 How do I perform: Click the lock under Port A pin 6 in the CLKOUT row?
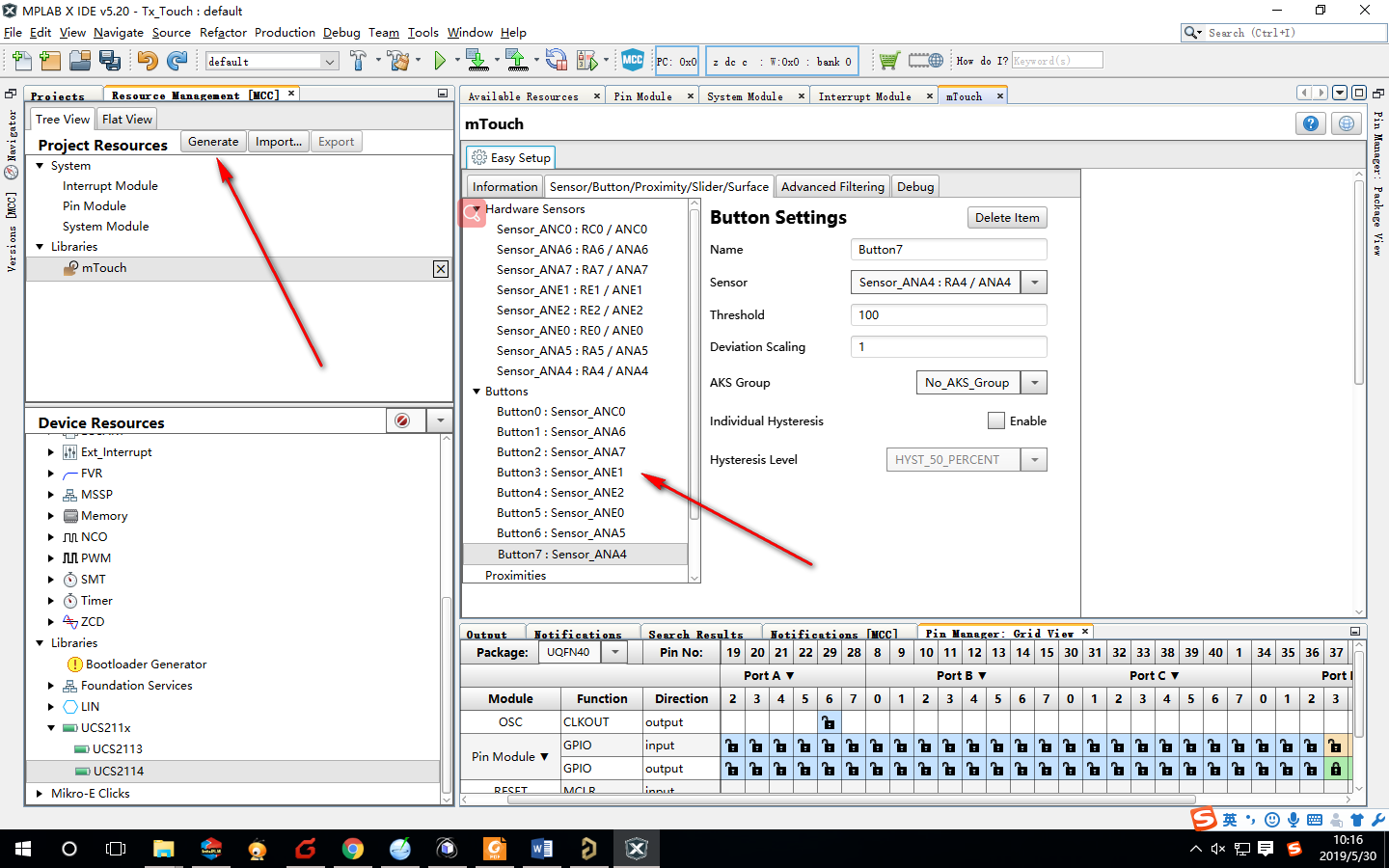tap(829, 722)
